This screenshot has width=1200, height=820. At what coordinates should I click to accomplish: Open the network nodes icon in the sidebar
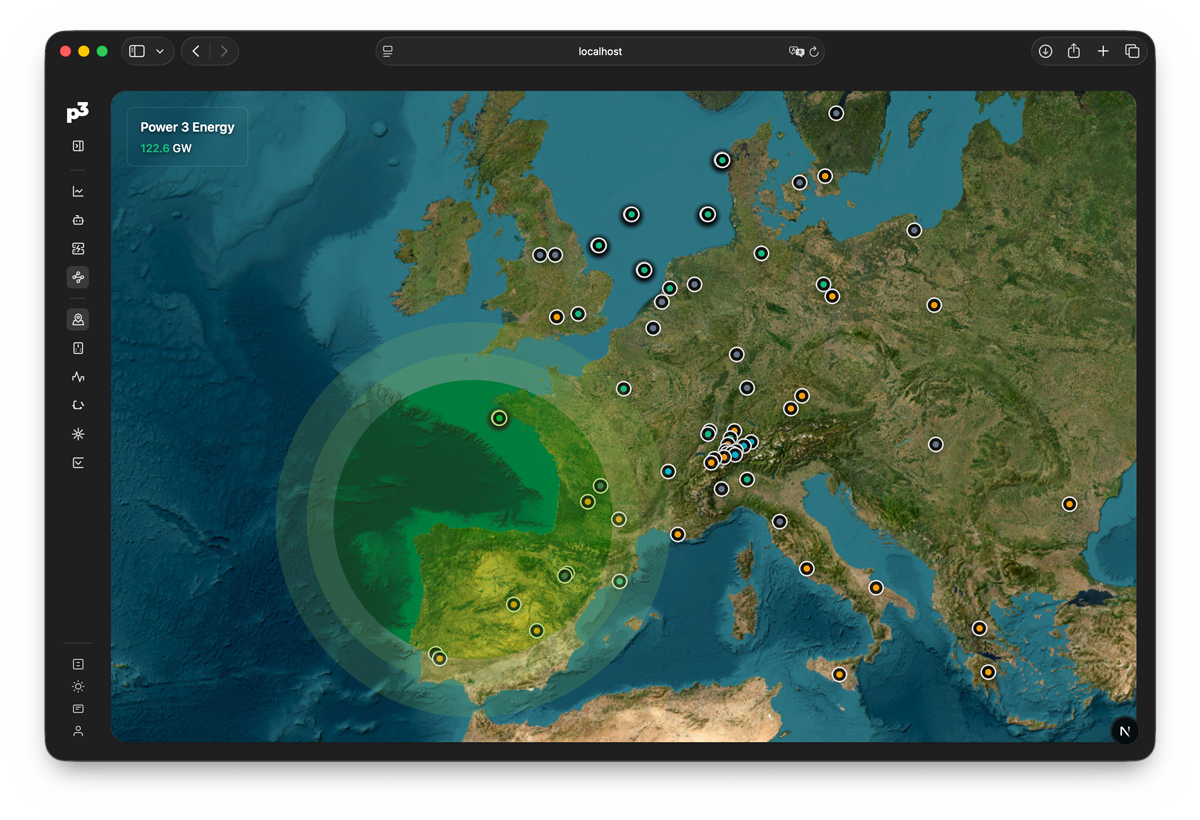[78, 277]
